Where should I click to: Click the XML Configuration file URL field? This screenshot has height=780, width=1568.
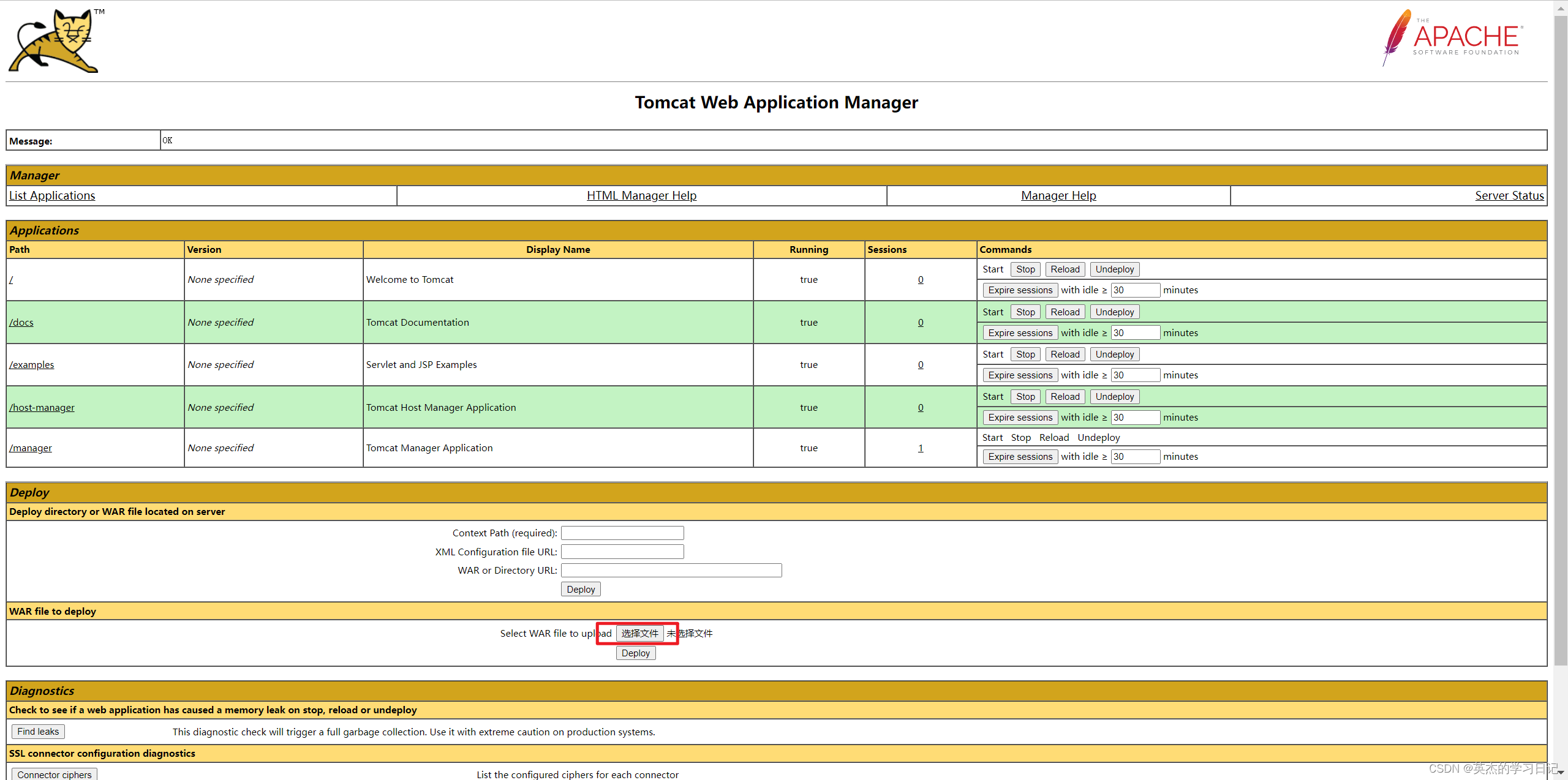622,552
